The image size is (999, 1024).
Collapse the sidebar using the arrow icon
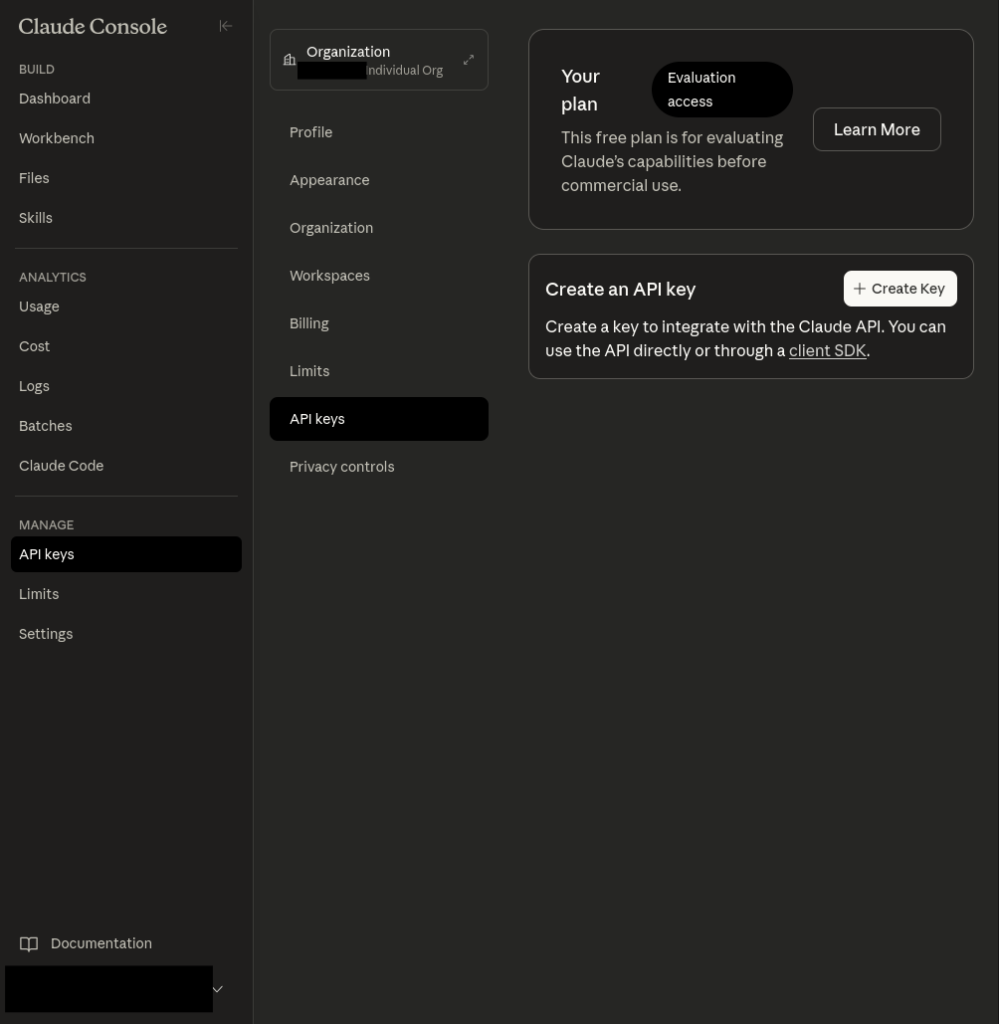pos(225,26)
